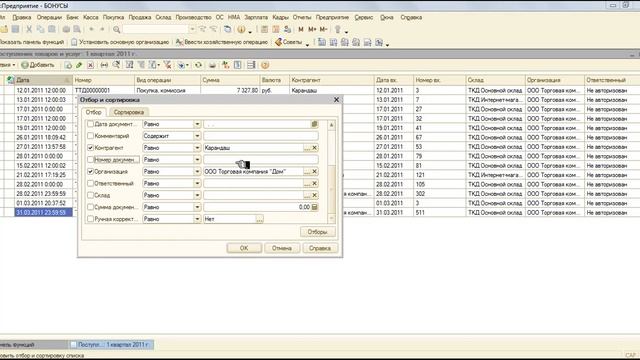The image size is (640, 360).
Task: Click the Отборы button
Action: [318, 232]
